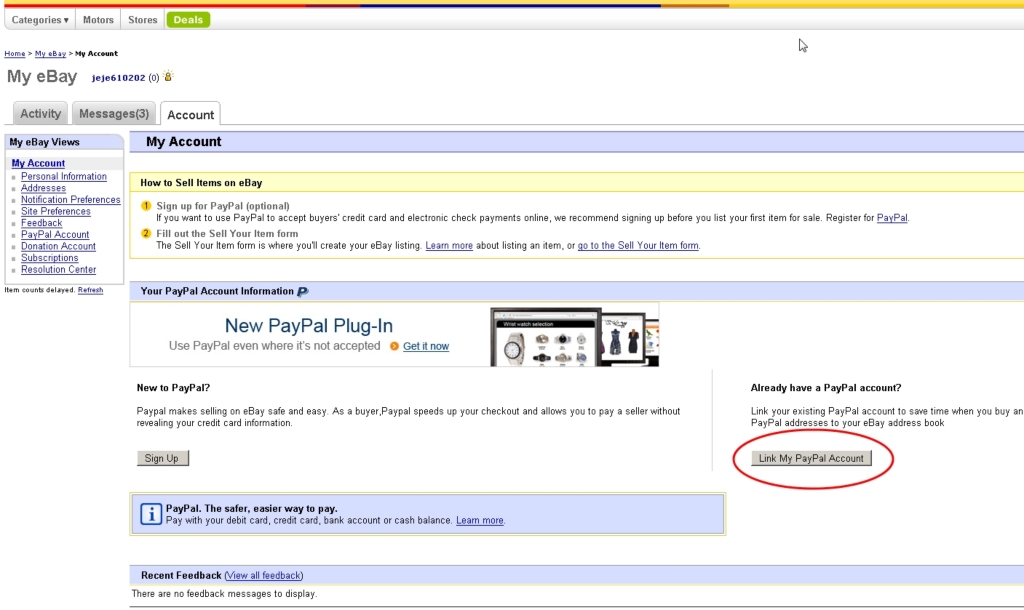Click the Register for PayPal link
This screenshot has height=610, width=1024.
(891, 218)
